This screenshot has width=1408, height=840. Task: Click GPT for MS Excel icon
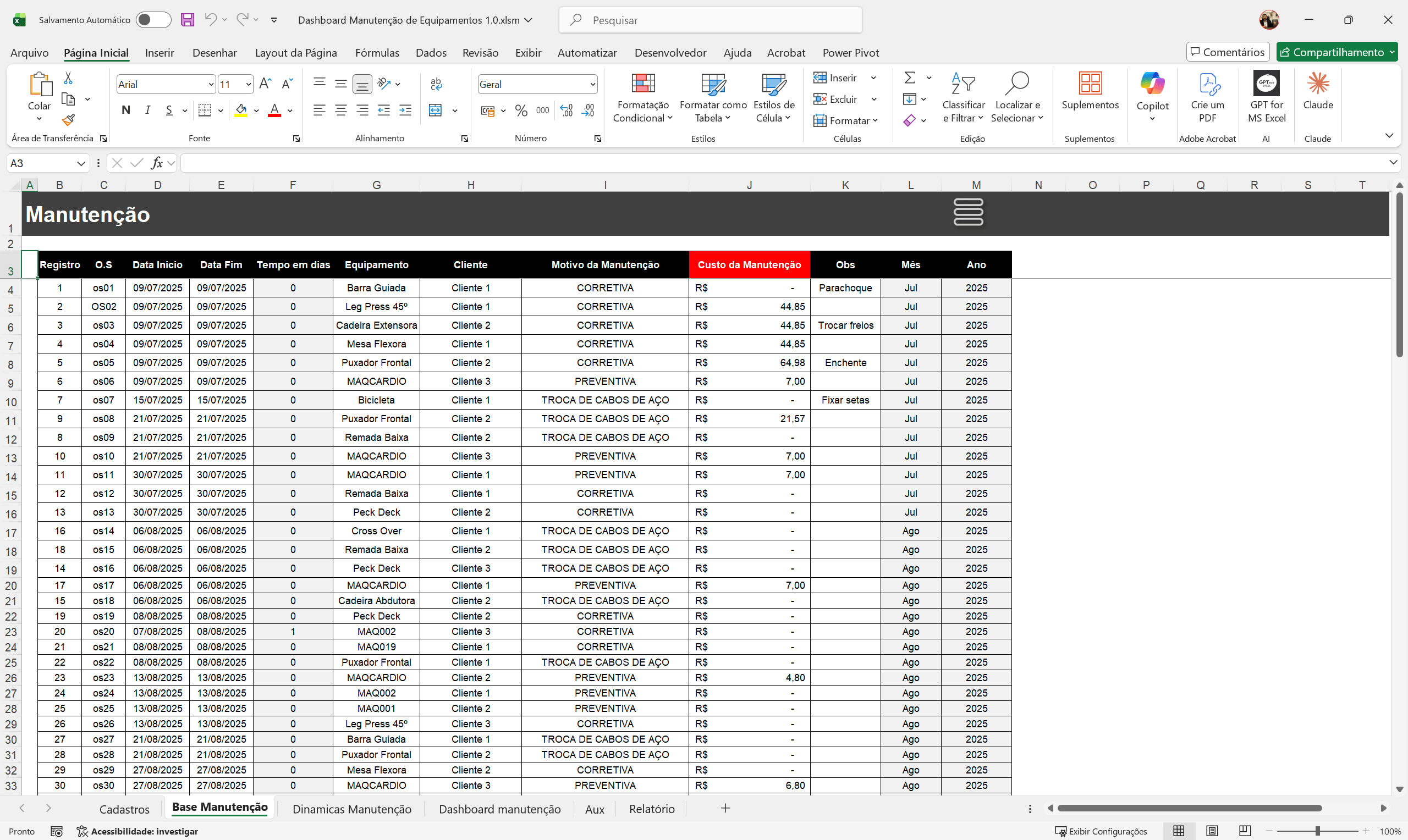1267,83
